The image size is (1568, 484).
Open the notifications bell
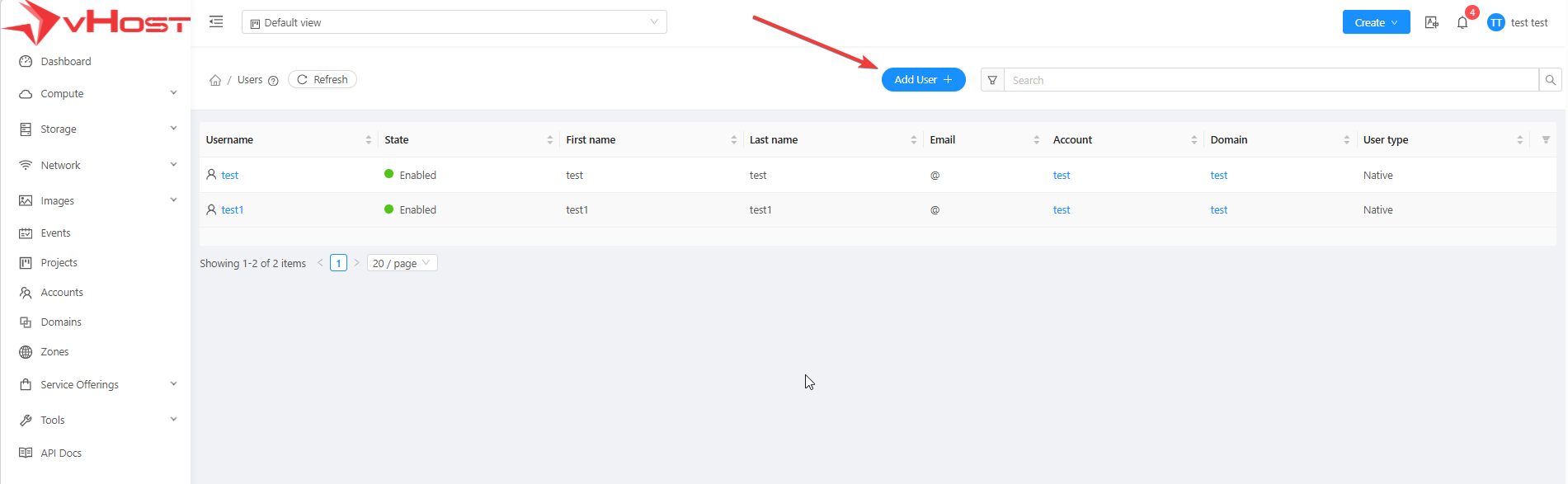pyautogui.click(x=1462, y=23)
